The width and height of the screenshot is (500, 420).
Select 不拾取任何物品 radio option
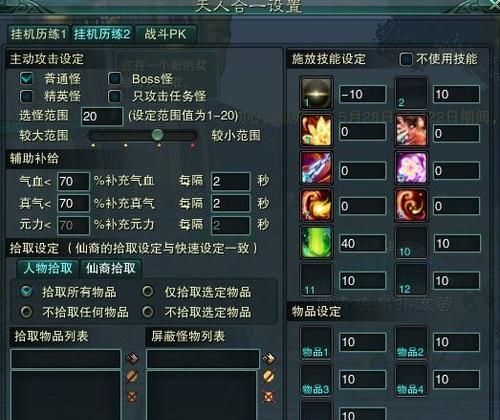(x=26, y=312)
